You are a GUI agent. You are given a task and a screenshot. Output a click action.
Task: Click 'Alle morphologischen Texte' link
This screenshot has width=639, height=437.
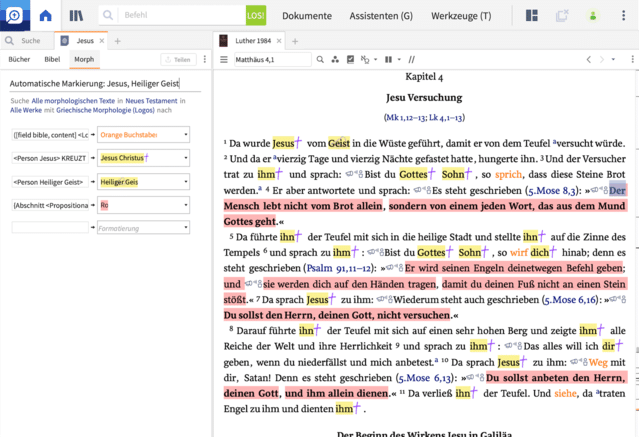pyautogui.click(x=73, y=101)
